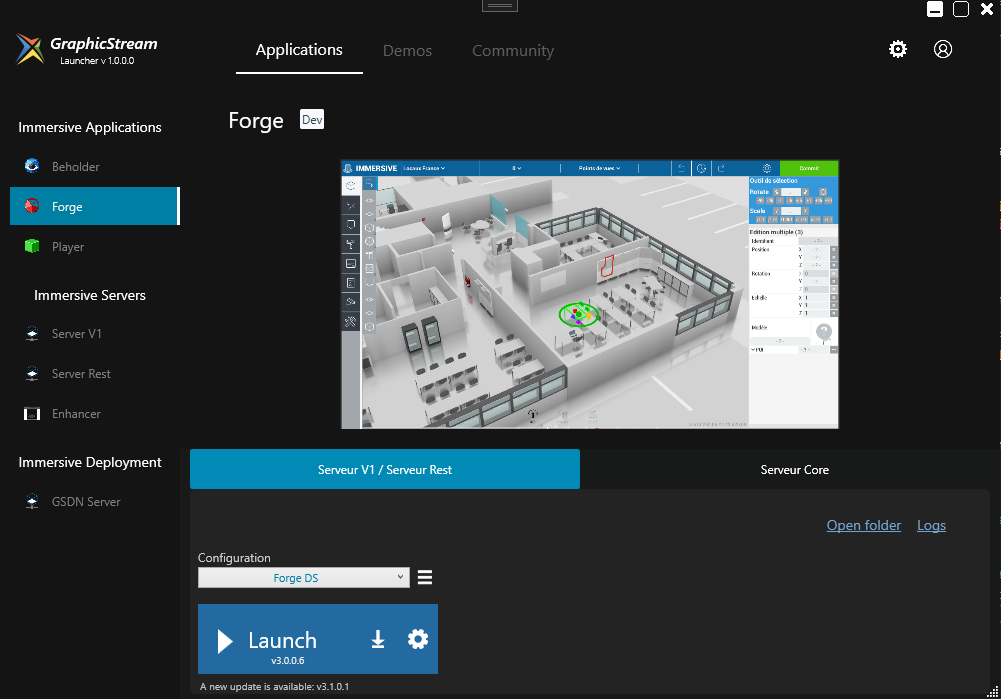
Task: Click the Immersive Servers heading
Action: [90, 295]
